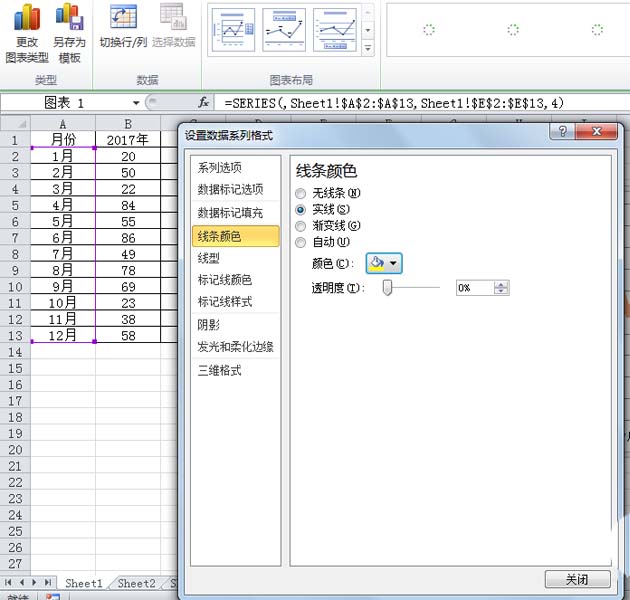The width and height of the screenshot is (630, 600).
Task: Click the next sheet navigation arrow
Action: (36, 582)
